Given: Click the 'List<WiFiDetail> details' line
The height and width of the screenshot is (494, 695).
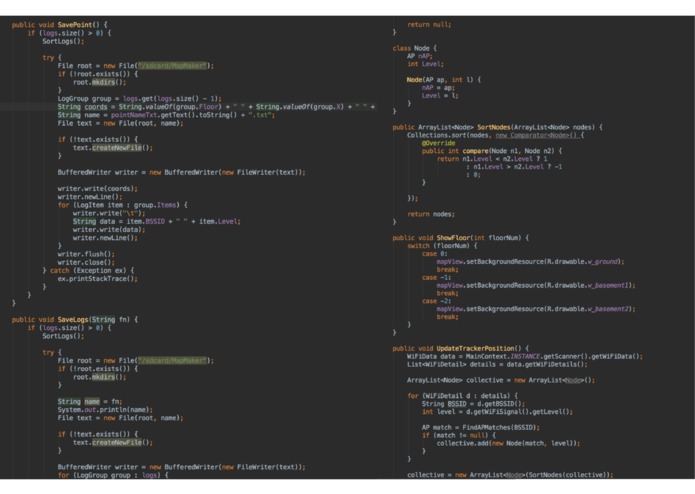Looking at the screenshot, I should pos(497,365).
